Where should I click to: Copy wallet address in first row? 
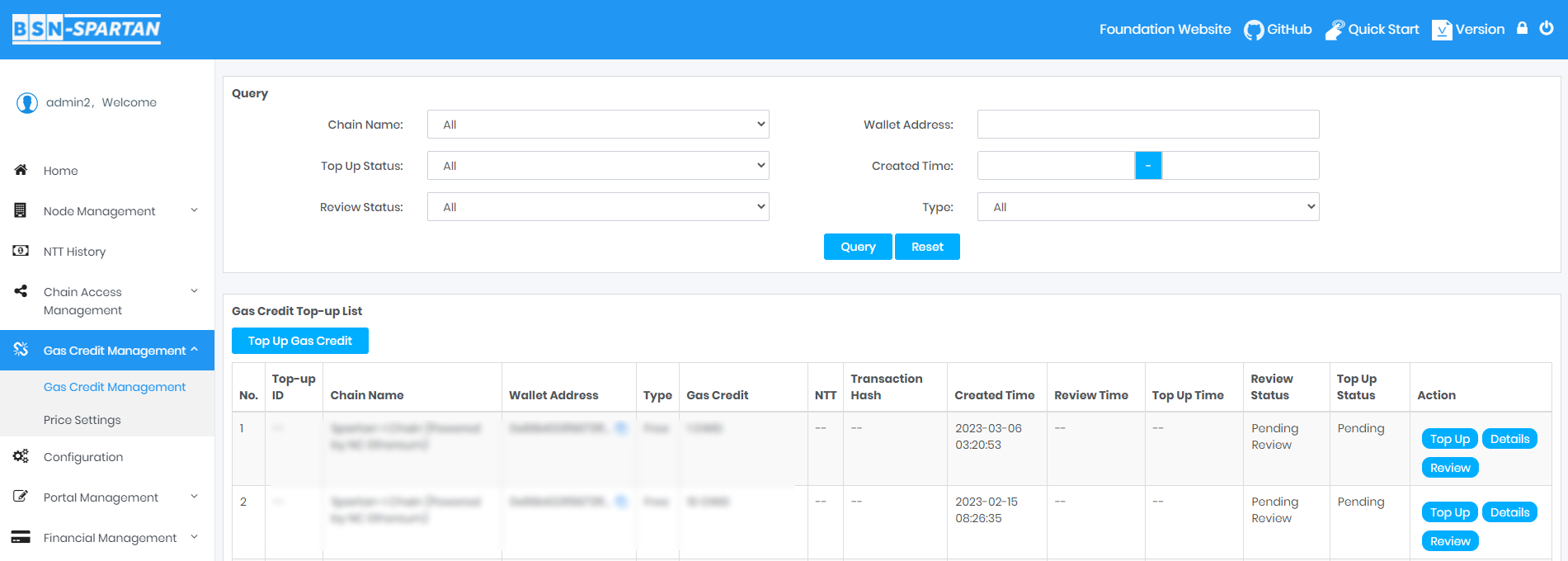pyautogui.click(x=622, y=428)
